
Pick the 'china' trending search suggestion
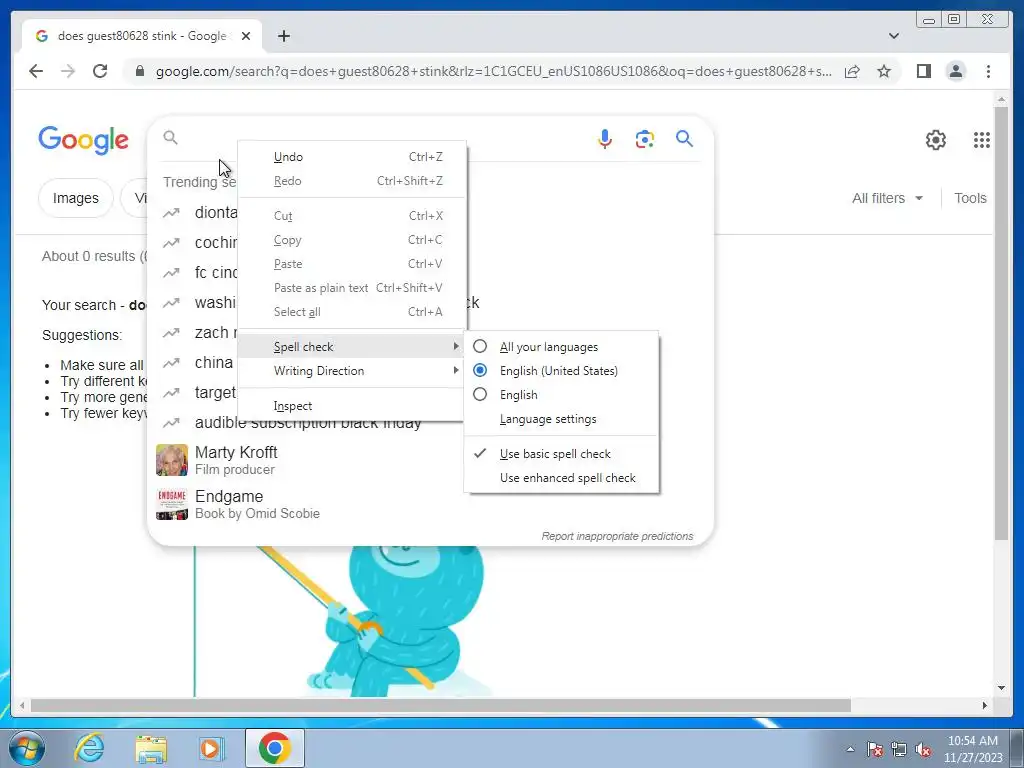pyautogui.click(x=214, y=362)
